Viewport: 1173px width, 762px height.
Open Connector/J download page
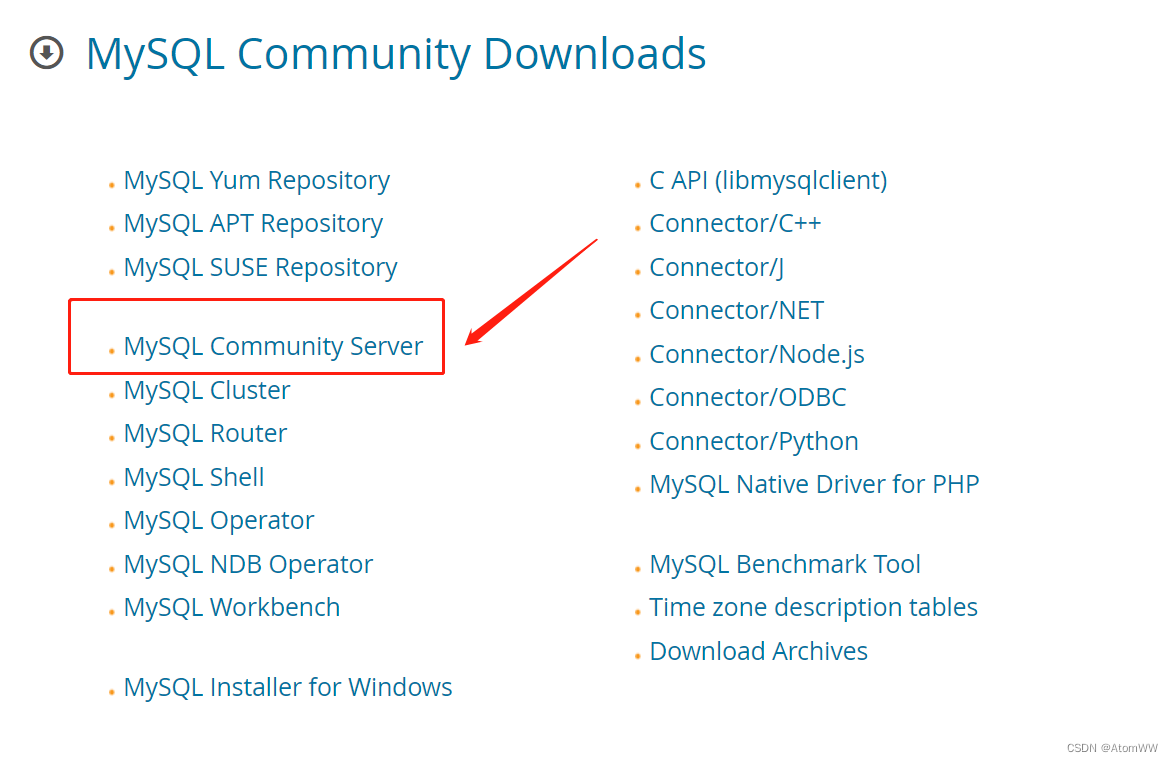pos(717,268)
